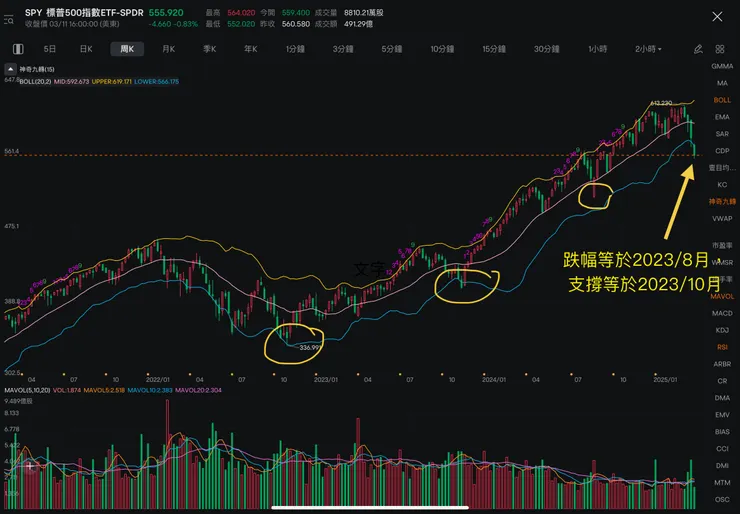Show the EMV sub-indicator

(x=722, y=415)
